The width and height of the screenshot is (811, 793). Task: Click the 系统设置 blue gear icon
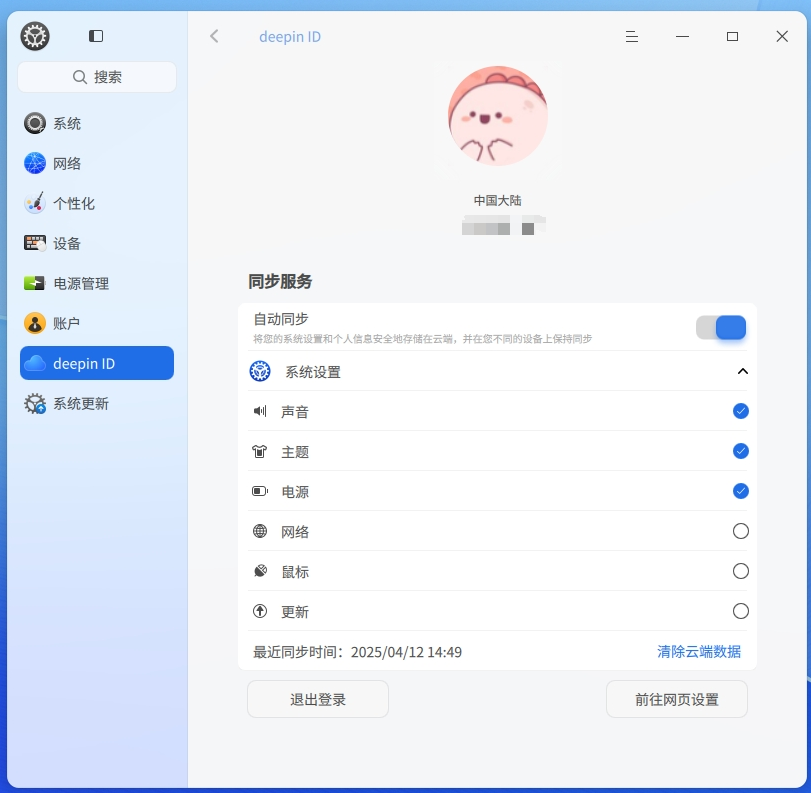[260, 371]
